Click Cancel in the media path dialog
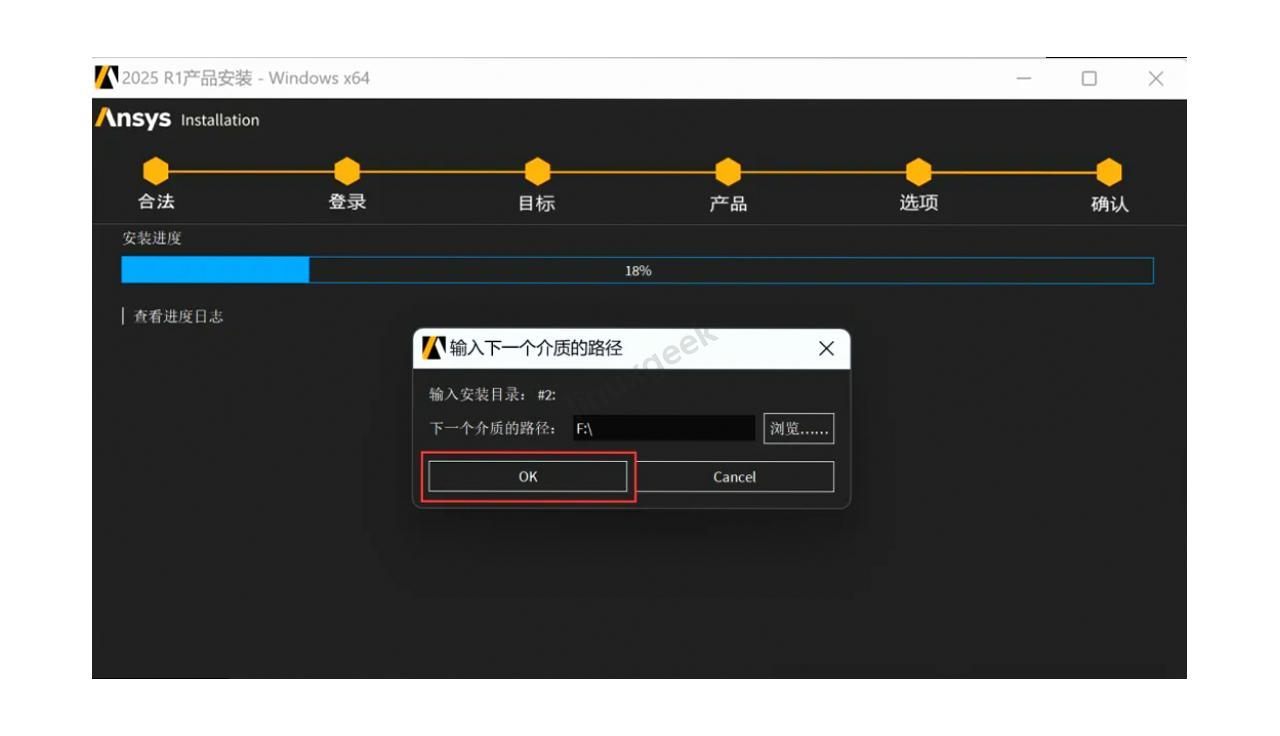The height and width of the screenshot is (736, 1280). (x=734, y=477)
